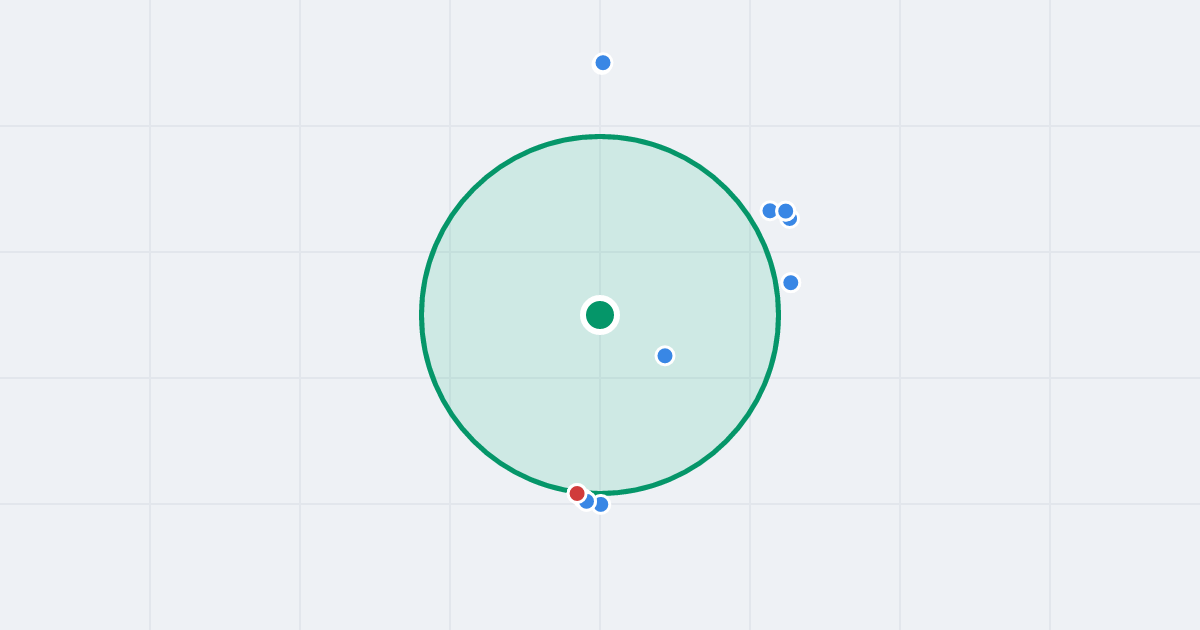Image resolution: width=1200 pixels, height=630 pixels.
Task: Select the blue dot inside the green circle
Action: 665,356
